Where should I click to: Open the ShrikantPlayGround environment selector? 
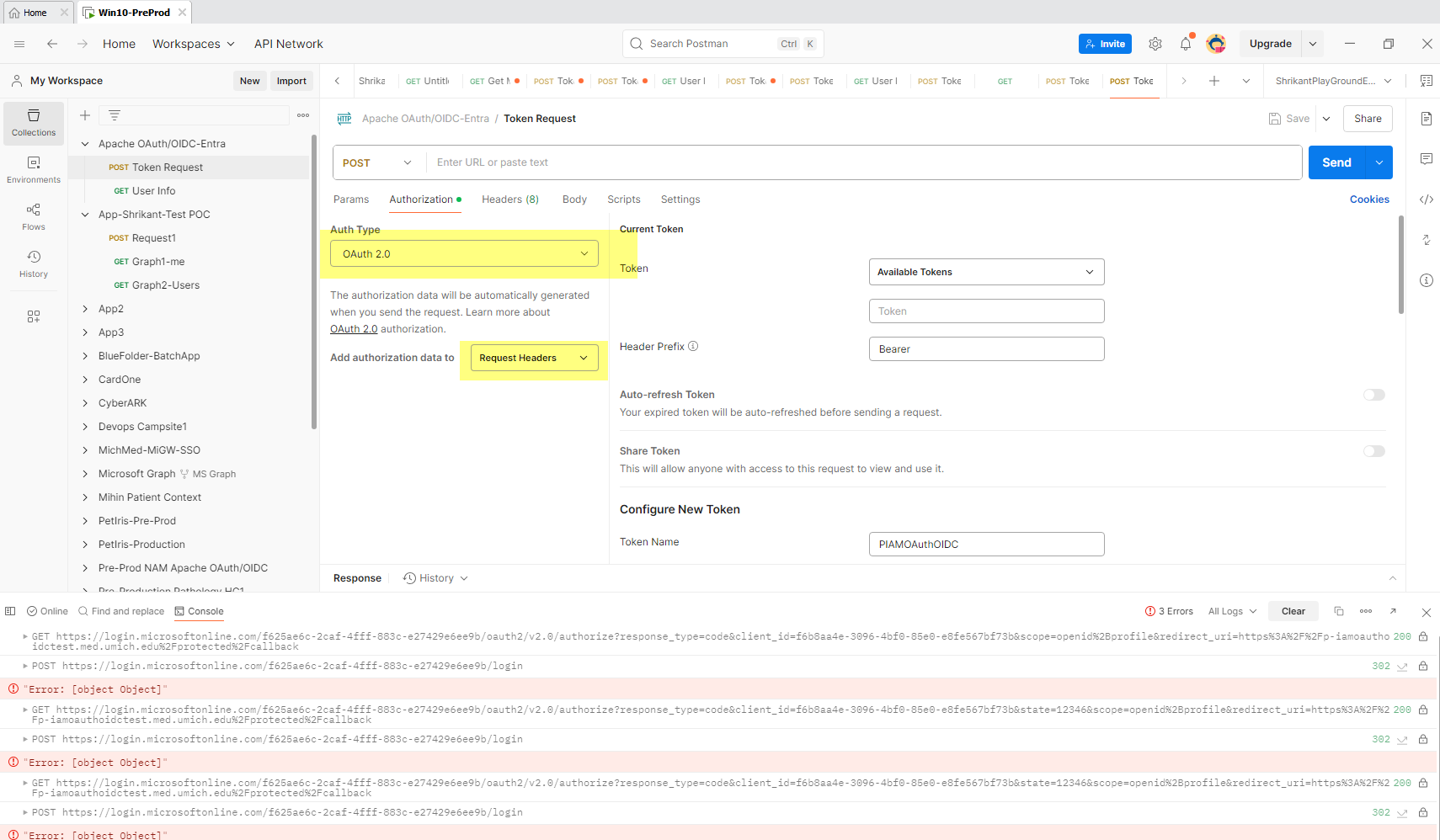tap(1333, 81)
